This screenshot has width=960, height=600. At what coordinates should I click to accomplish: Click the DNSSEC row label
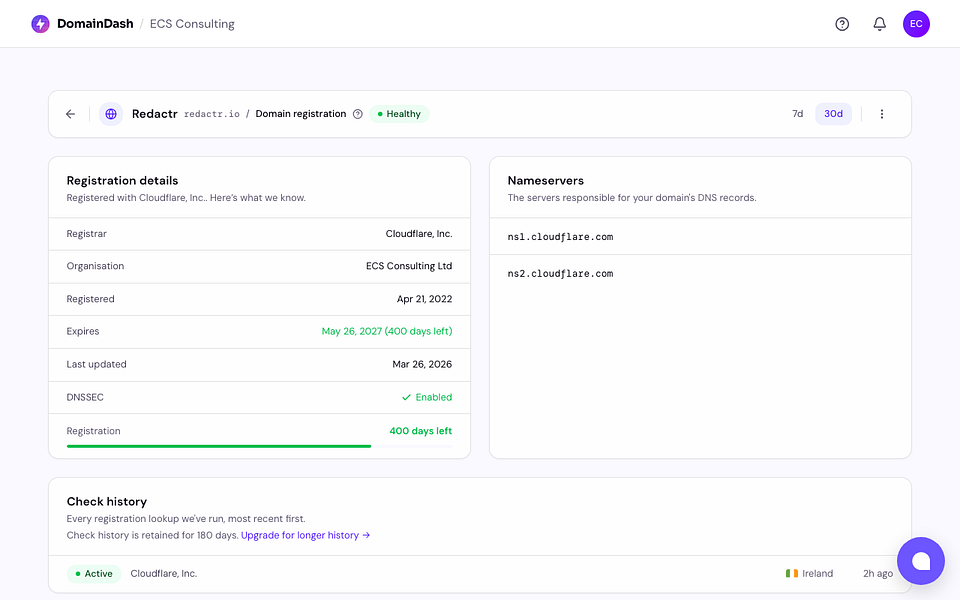85,397
